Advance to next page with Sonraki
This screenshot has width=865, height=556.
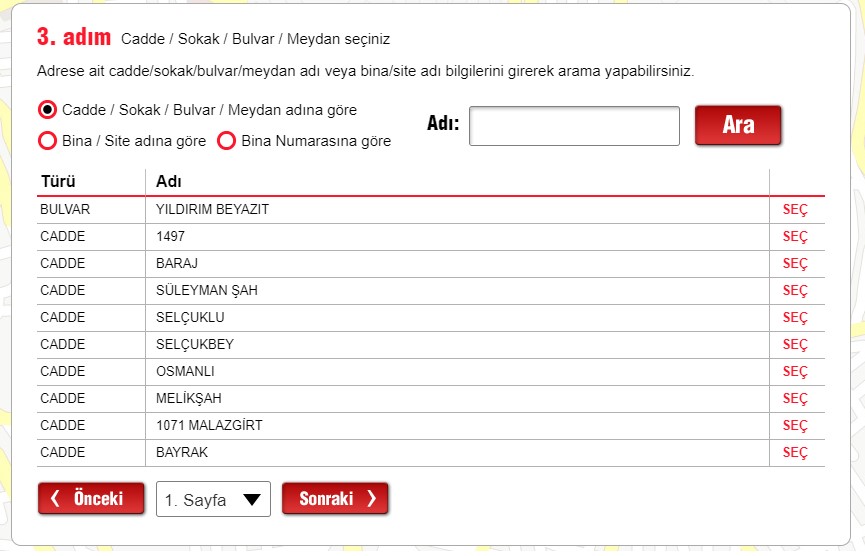pyautogui.click(x=335, y=499)
